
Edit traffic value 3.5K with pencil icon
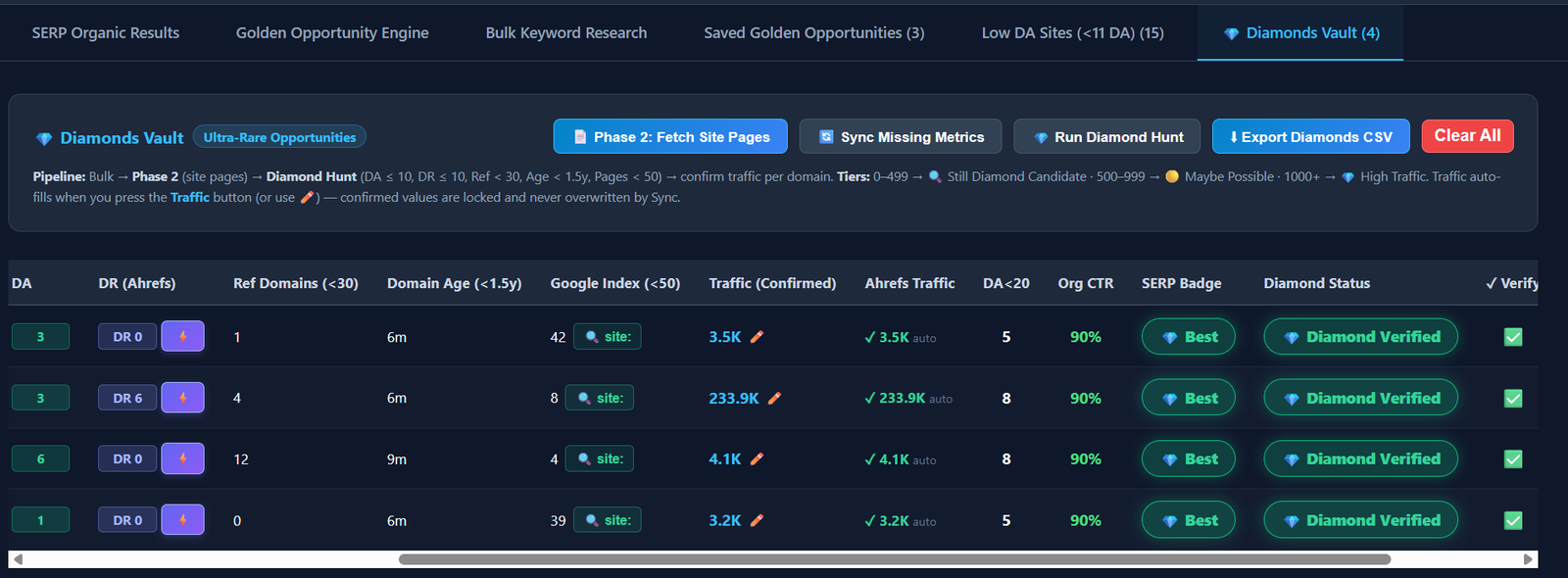757,336
